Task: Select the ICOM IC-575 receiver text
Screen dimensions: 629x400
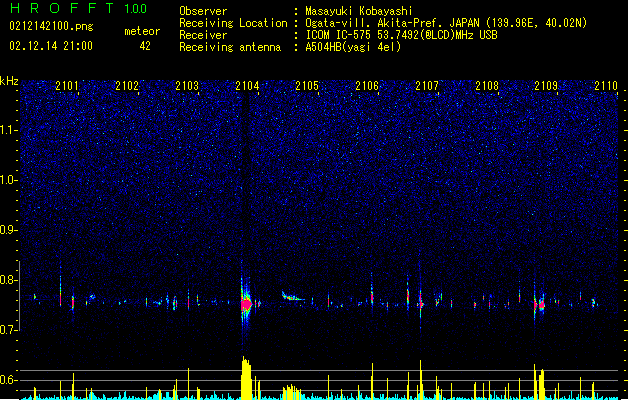Action: [x=401, y=35]
